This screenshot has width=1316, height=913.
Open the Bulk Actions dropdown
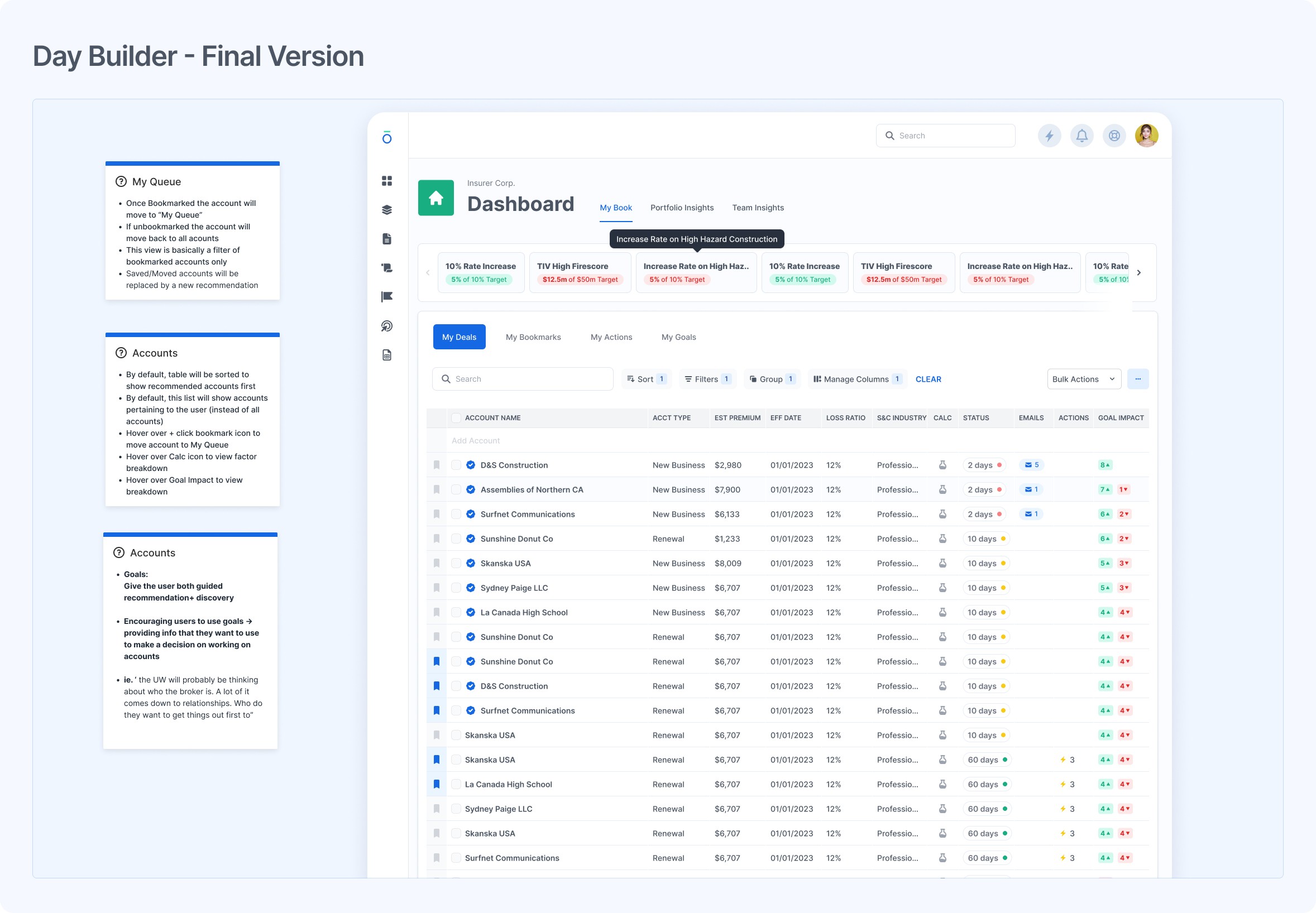1083,379
